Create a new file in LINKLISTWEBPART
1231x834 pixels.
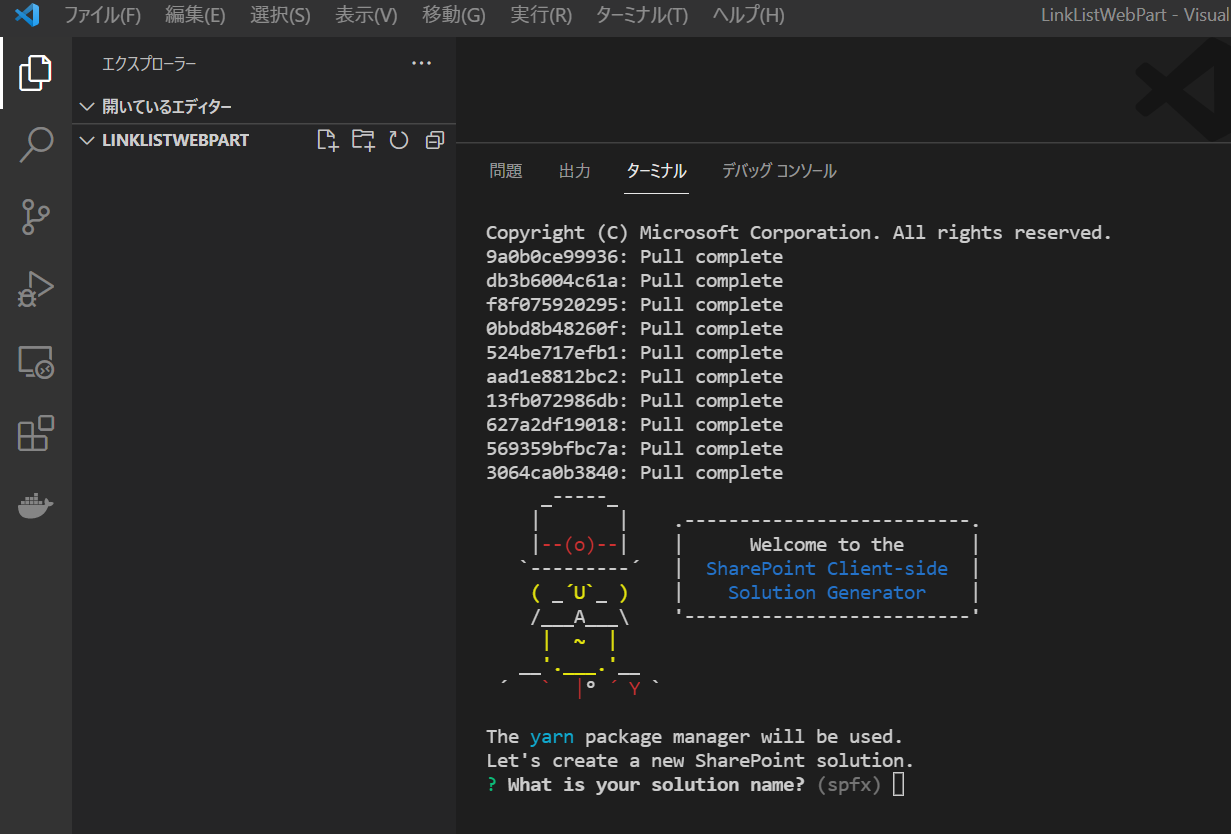coord(327,140)
